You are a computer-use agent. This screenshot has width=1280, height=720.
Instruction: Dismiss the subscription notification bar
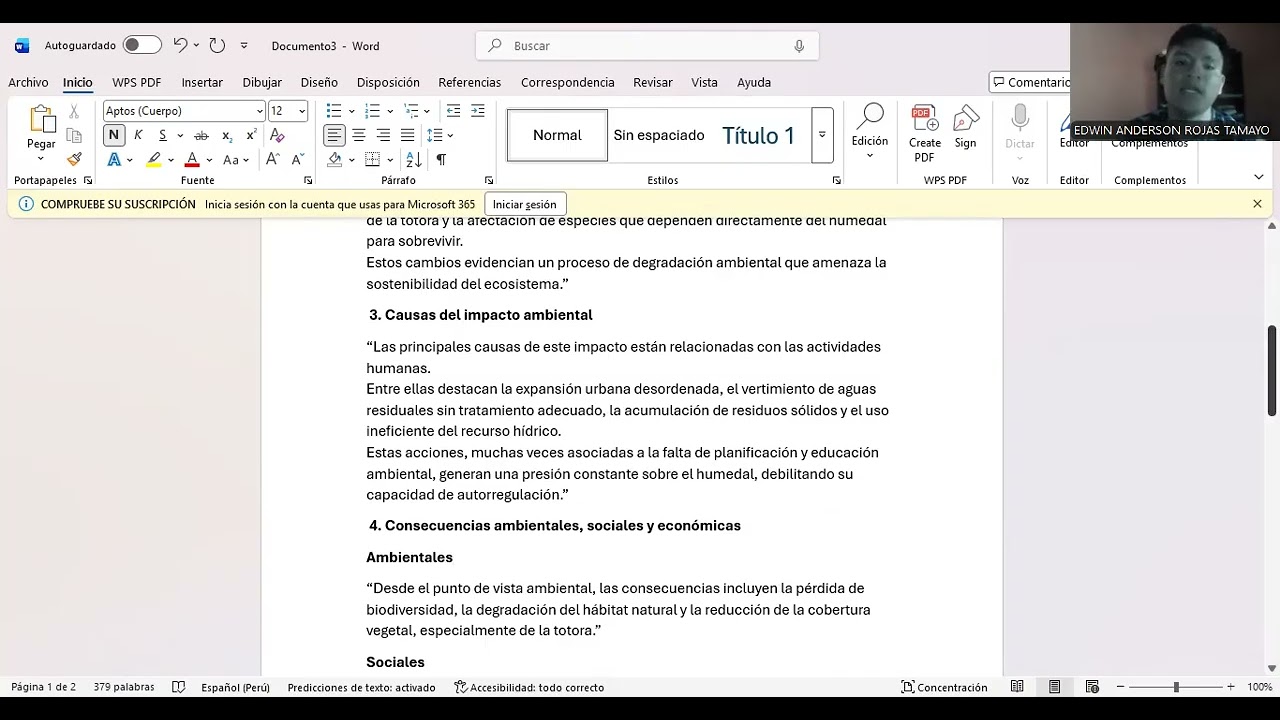tap(1257, 204)
